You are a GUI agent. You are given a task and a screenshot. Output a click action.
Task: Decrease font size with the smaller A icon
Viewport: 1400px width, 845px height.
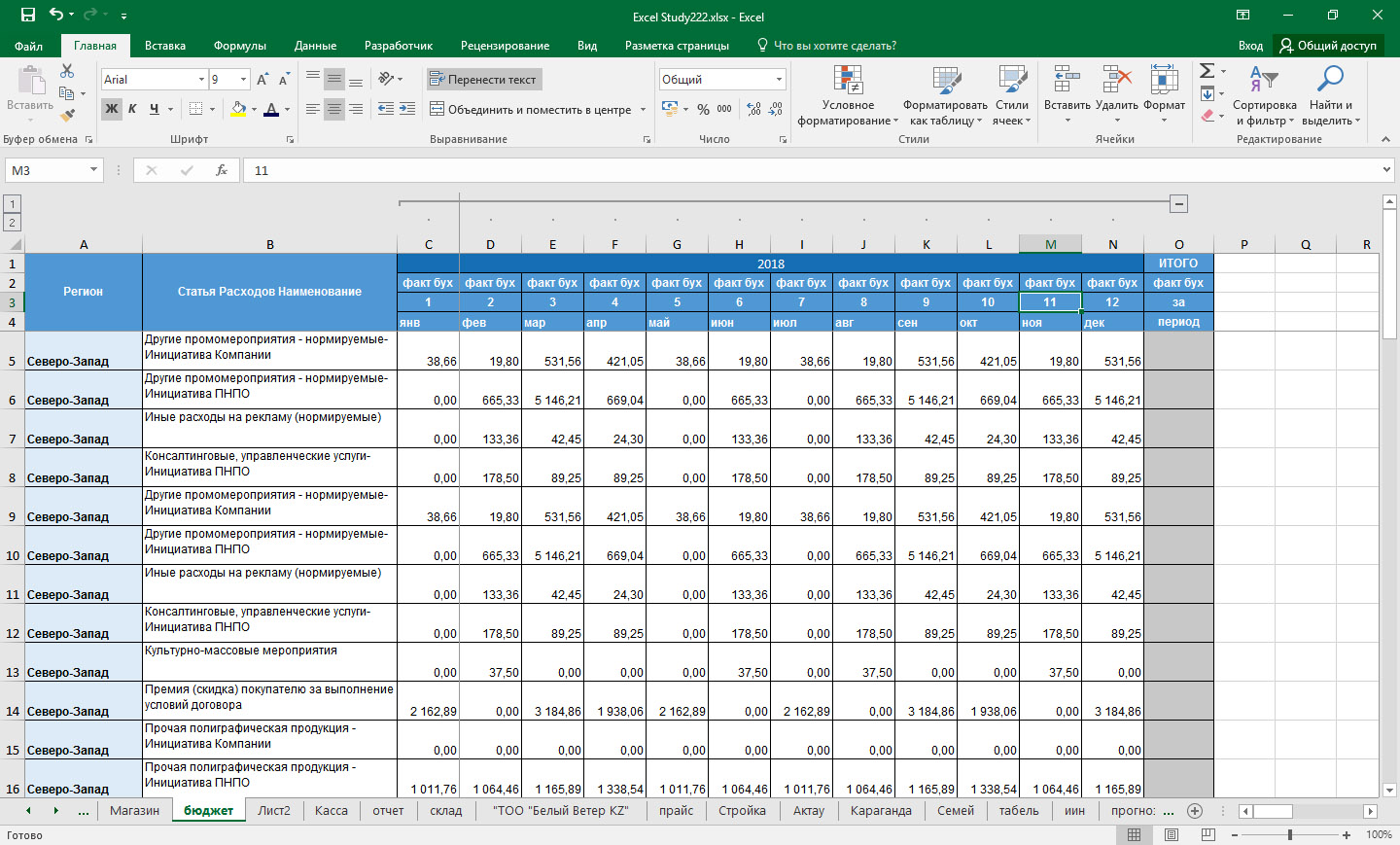tap(284, 80)
